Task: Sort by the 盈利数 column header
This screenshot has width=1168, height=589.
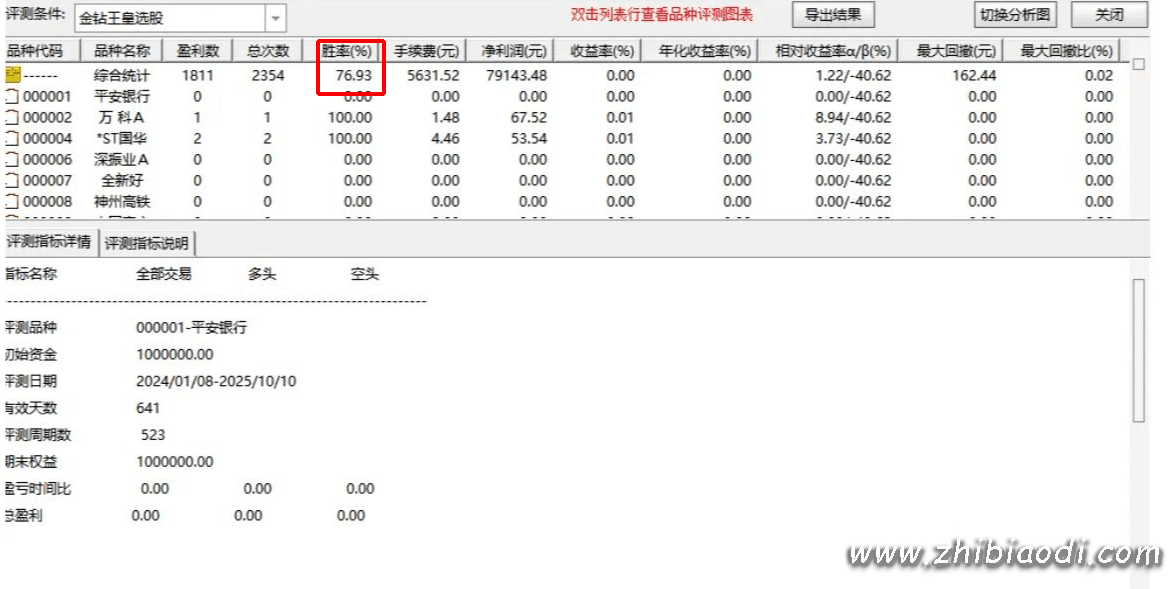Action: (198, 51)
